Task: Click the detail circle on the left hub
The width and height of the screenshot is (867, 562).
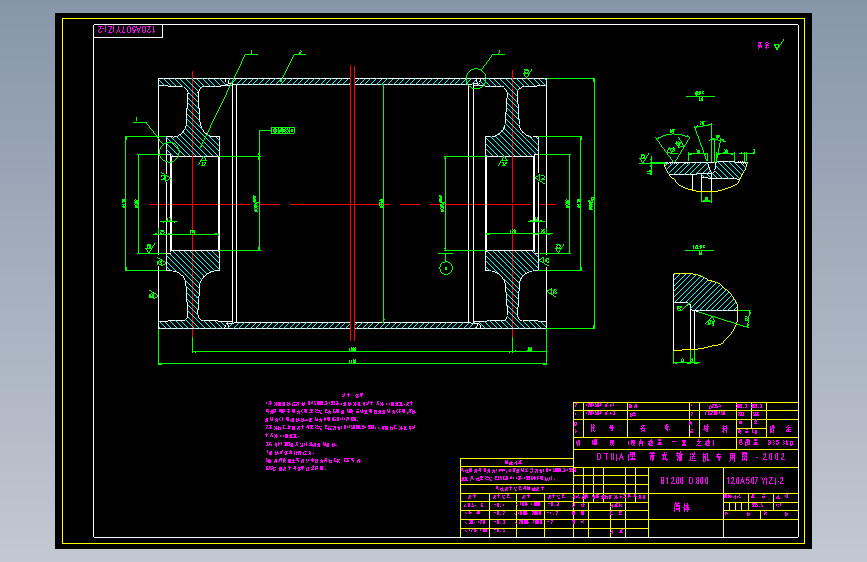Action: coord(169,151)
